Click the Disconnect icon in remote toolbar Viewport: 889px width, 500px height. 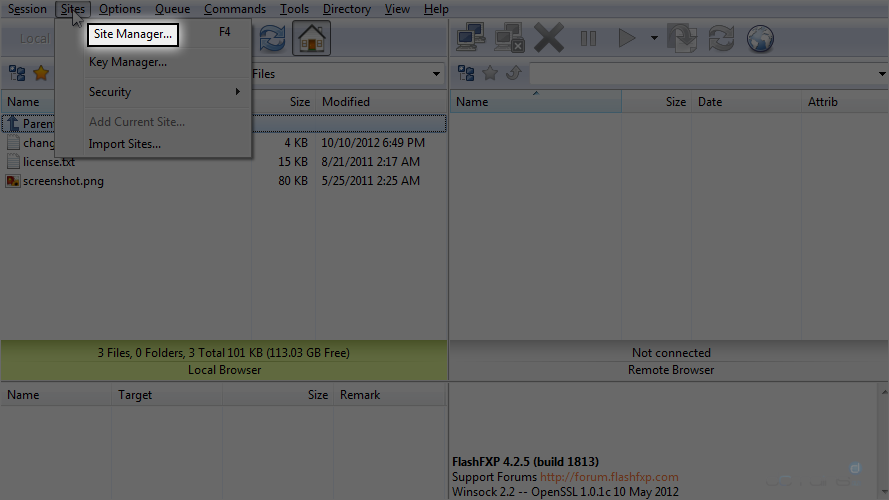509,39
